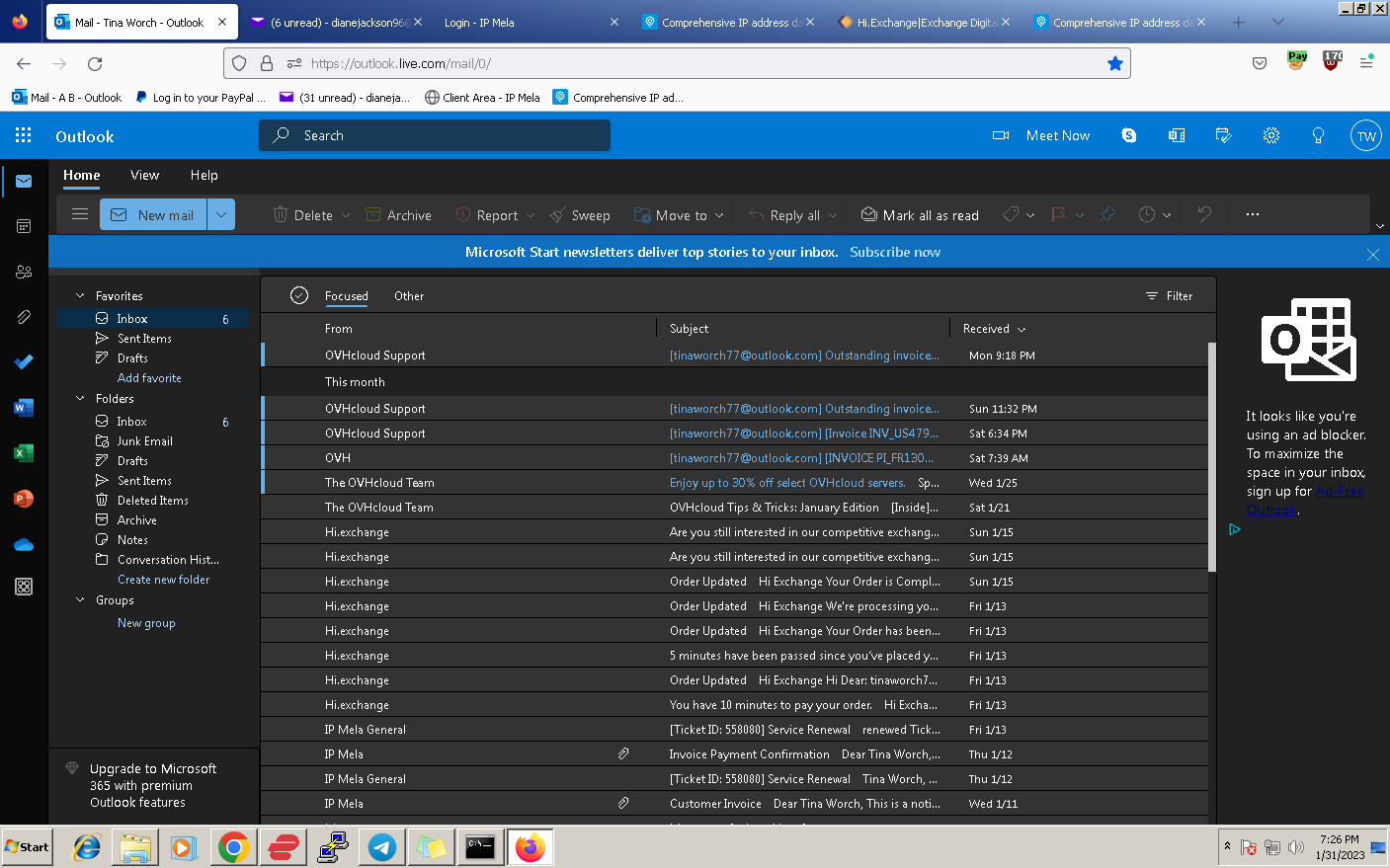Open the Microsoft app launcher grid
The height and width of the screenshot is (868, 1390).
(24, 135)
